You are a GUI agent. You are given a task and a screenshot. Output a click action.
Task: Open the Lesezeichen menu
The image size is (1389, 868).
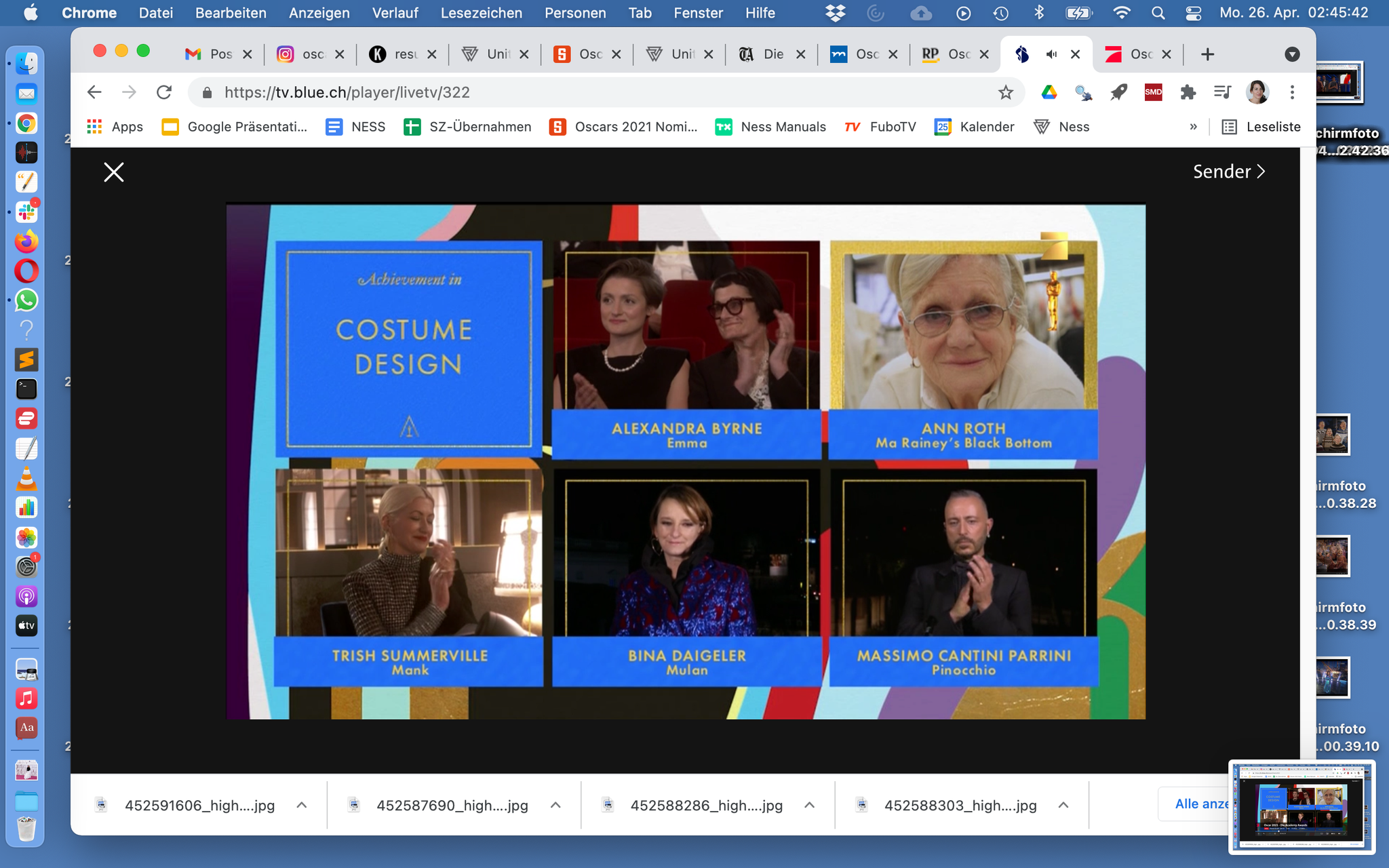tap(481, 13)
